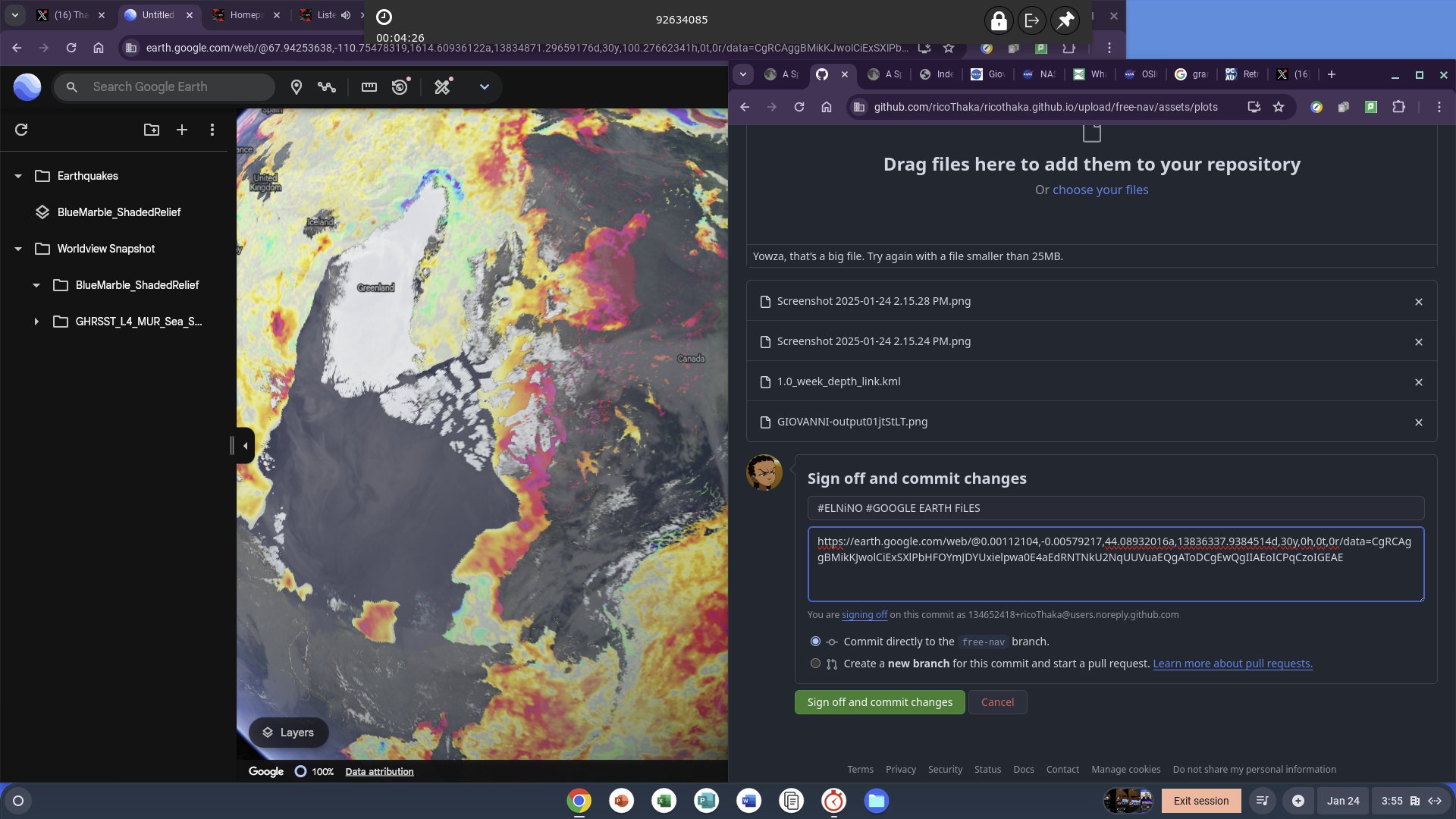
Task: Add a placemark with the pin tool
Action: pyautogui.click(x=297, y=87)
